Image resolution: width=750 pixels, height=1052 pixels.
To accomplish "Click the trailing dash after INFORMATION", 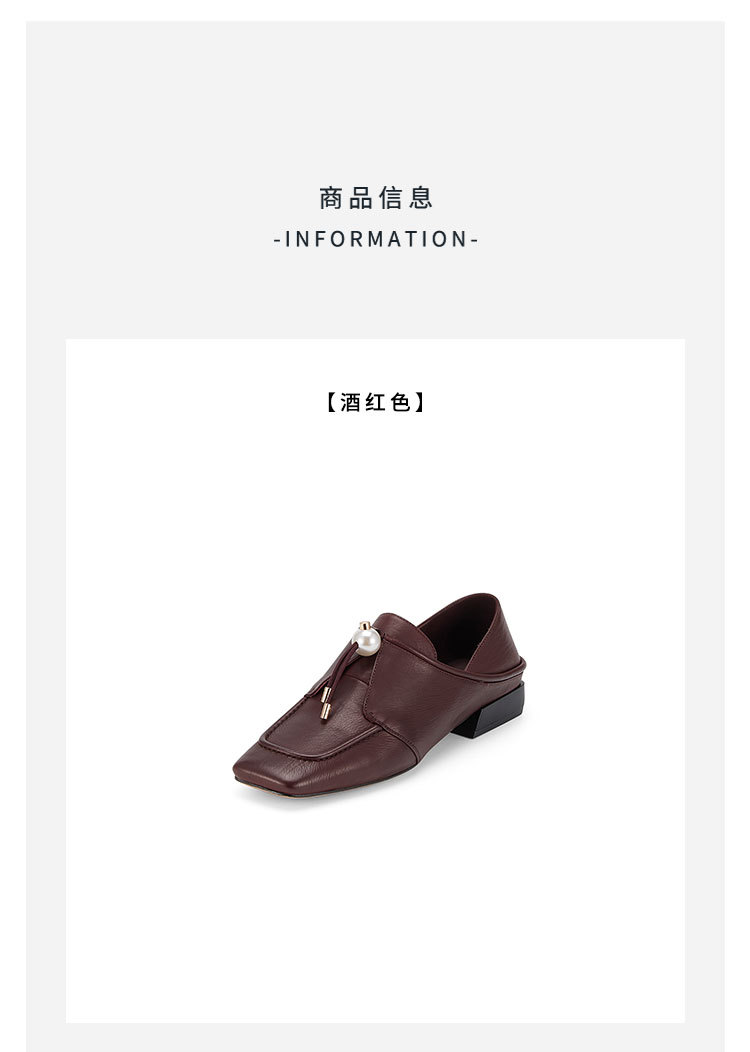I will click(x=474, y=240).
